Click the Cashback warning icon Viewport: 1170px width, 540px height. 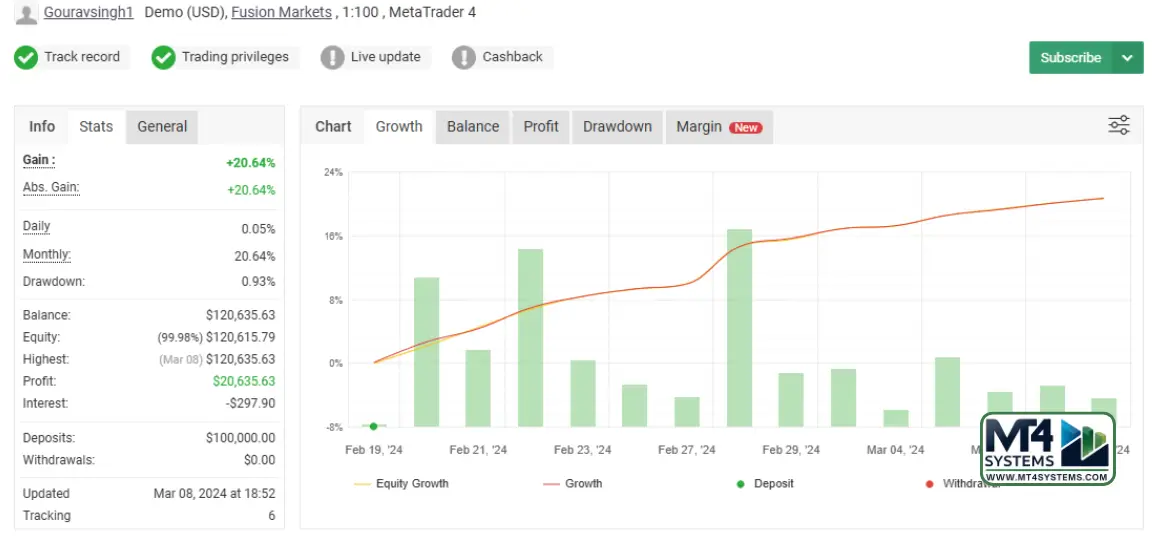coord(463,57)
